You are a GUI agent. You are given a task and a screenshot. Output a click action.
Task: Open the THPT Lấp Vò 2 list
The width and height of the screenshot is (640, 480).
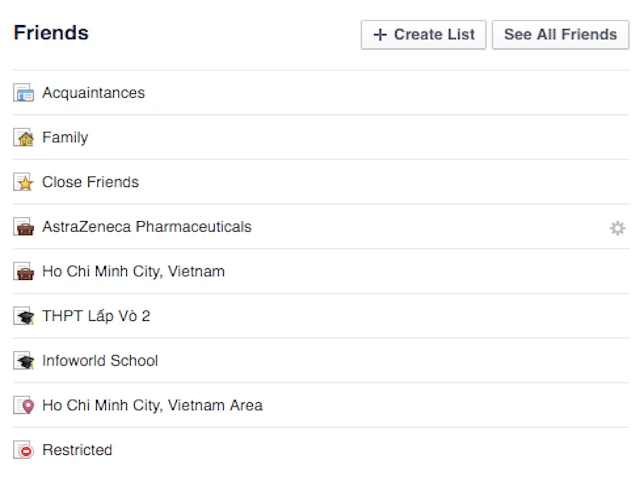click(x=96, y=316)
